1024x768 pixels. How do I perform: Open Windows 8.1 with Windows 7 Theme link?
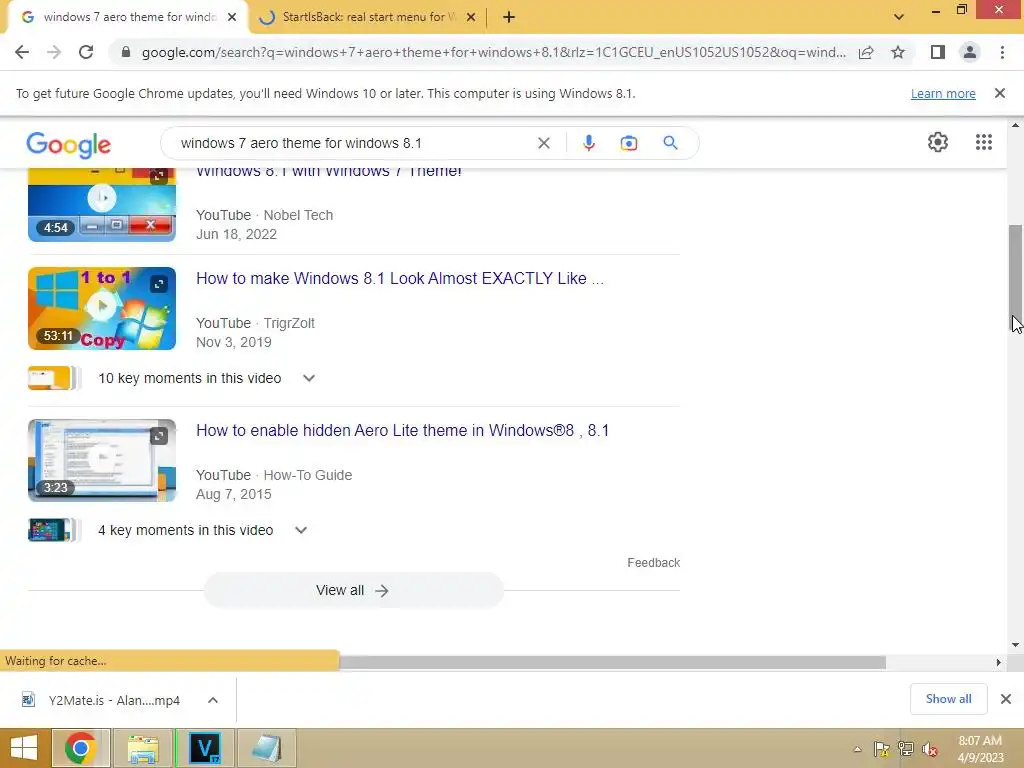[329, 172]
